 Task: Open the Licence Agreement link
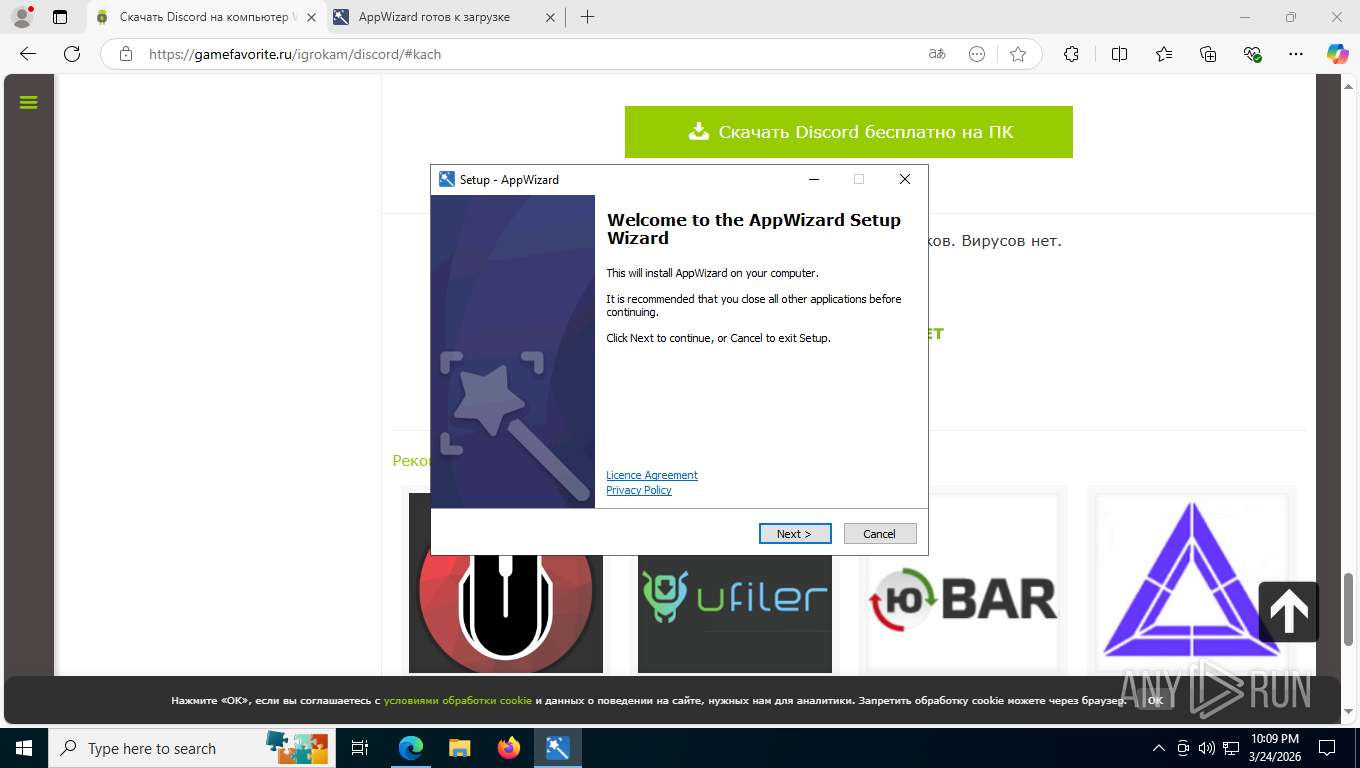(x=652, y=475)
